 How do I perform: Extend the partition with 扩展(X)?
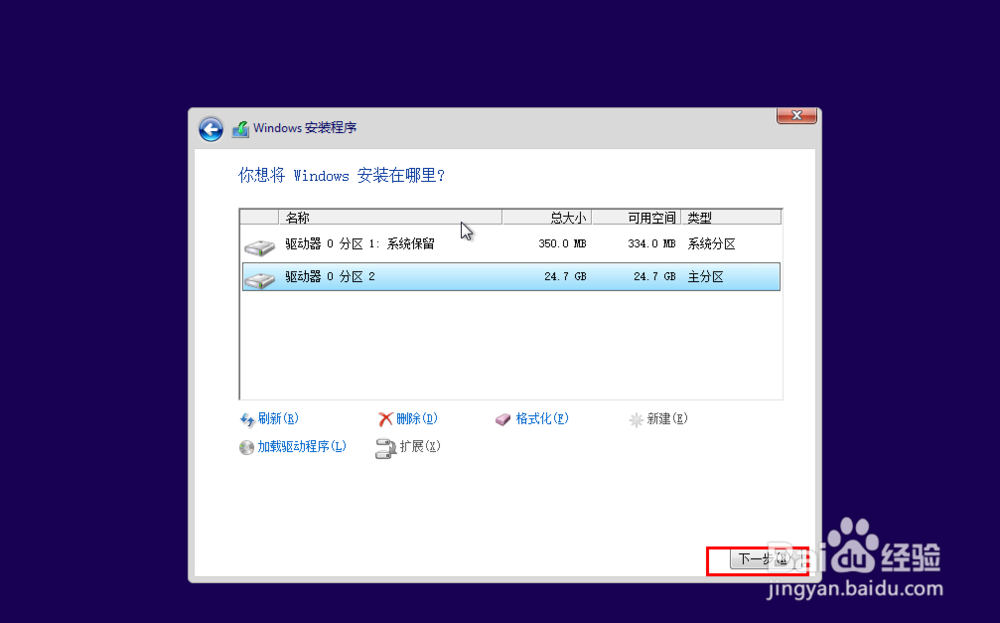tap(420, 446)
